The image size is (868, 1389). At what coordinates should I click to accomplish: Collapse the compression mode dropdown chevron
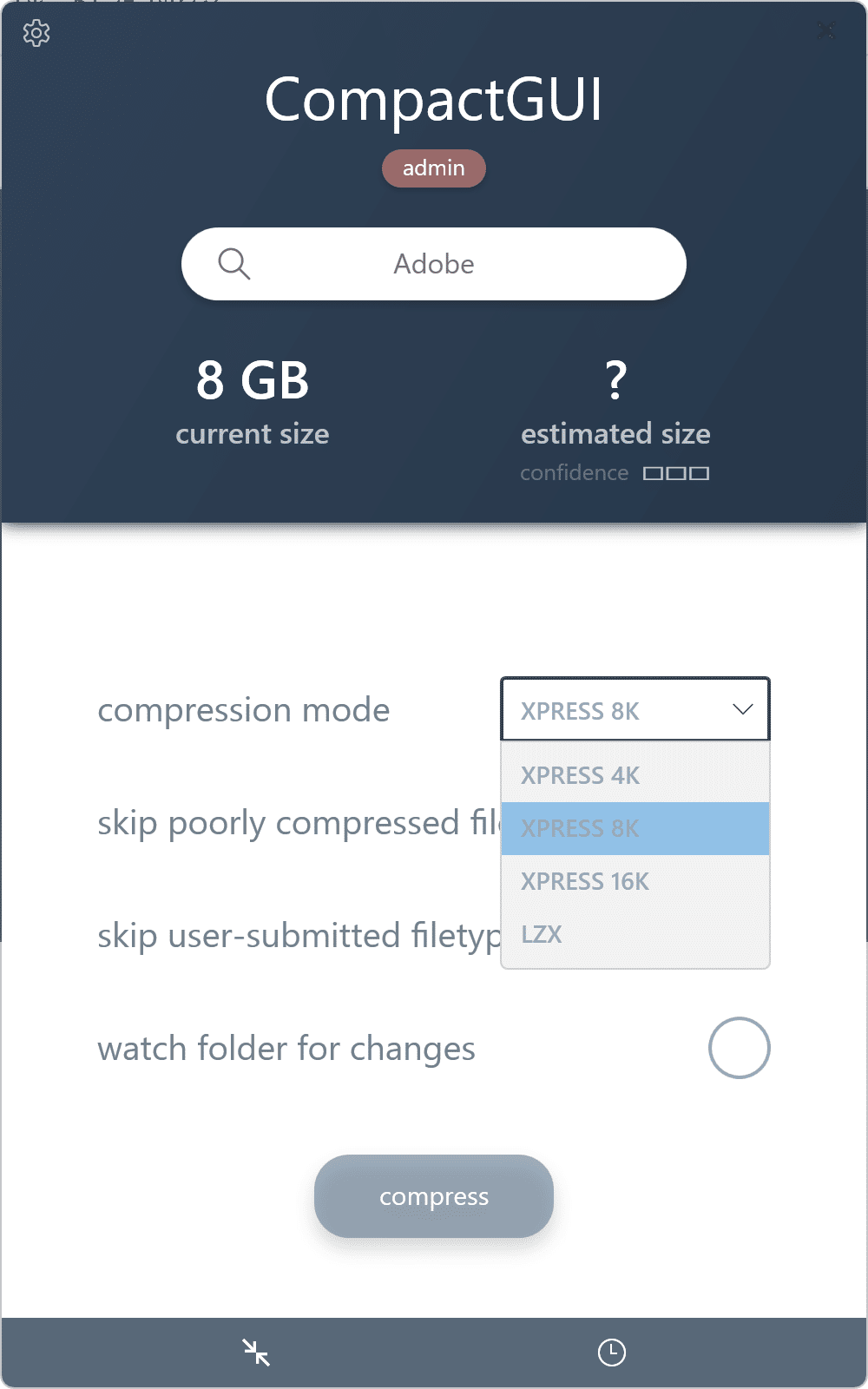click(x=742, y=709)
